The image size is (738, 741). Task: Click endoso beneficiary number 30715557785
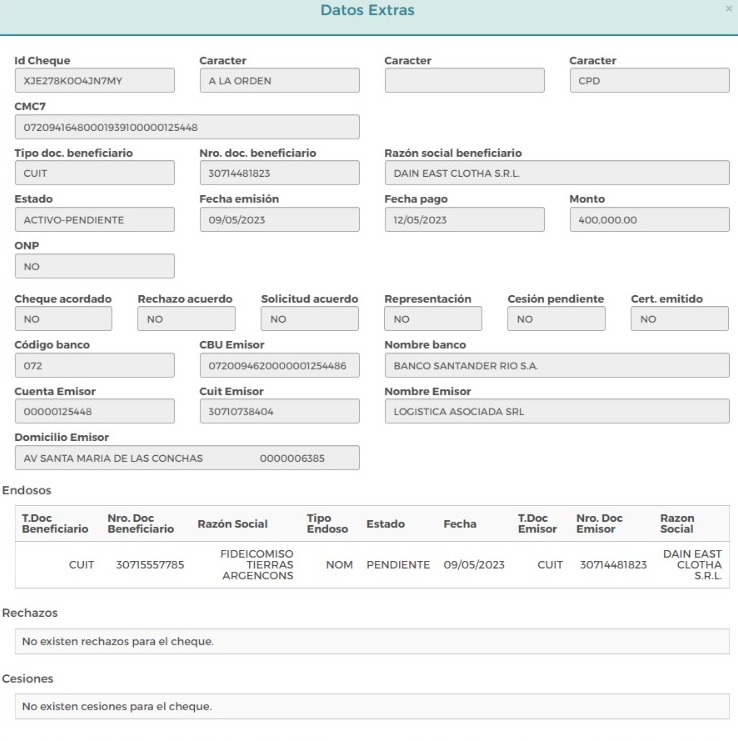150,565
